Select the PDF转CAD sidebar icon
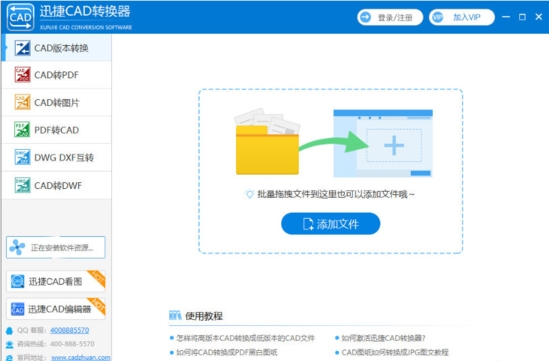The height and width of the screenshot is (361, 549). click(x=22, y=130)
